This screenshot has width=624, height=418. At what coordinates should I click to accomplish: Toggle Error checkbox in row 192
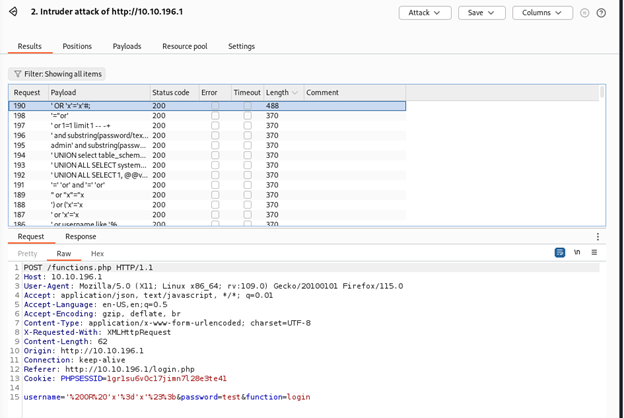click(215, 175)
